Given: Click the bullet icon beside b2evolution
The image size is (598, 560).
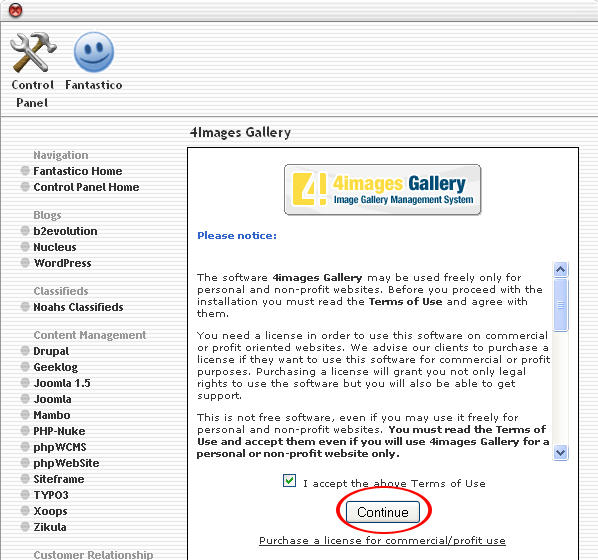Looking at the screenshot, I should coord(25,231).
